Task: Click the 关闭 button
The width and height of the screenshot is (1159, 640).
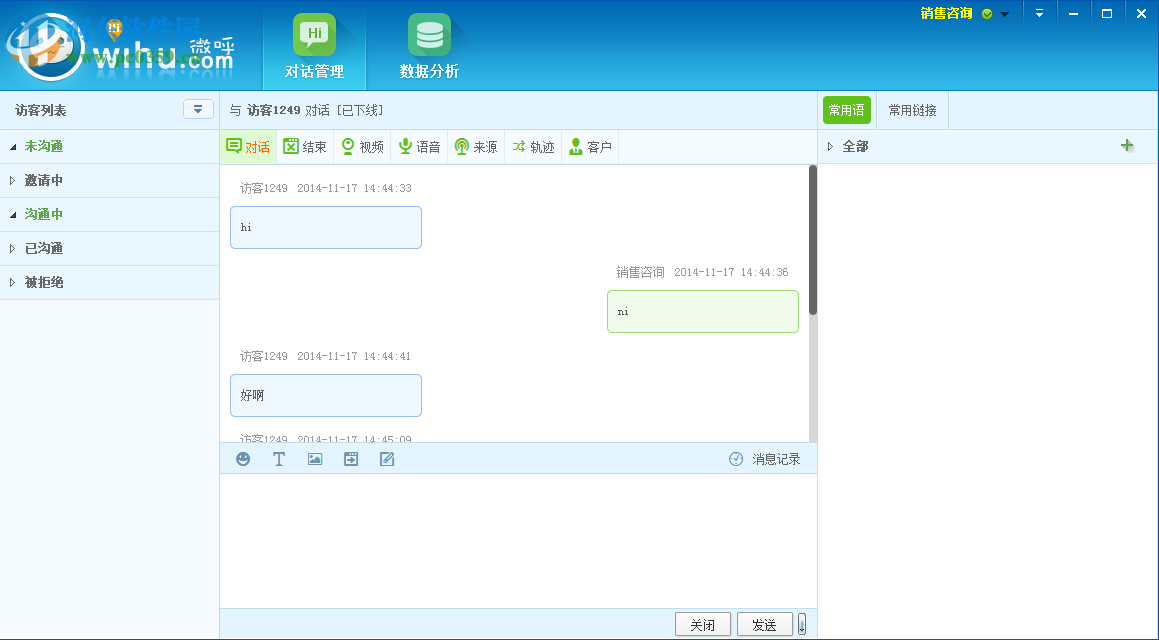Action: (x=702, y=624)
